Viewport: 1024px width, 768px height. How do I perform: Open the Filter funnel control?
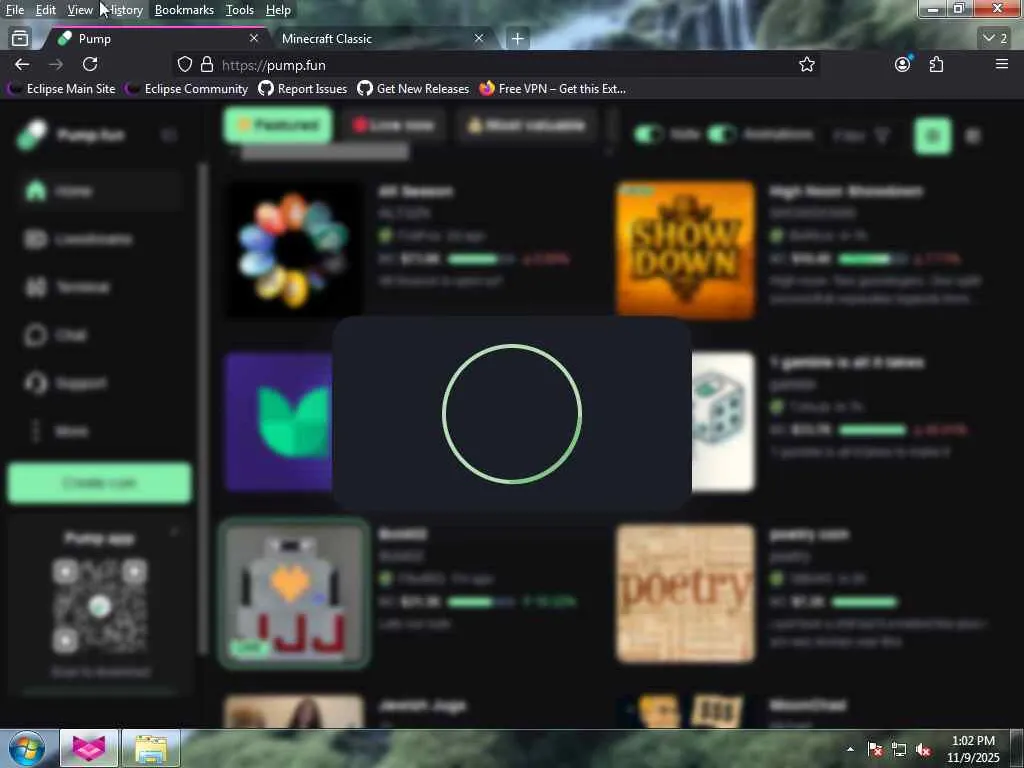click(861, 135)
